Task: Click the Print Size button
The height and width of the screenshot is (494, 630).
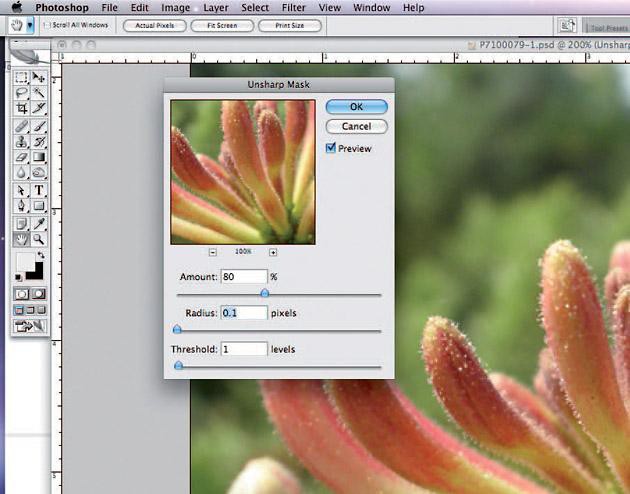Action: pyautogui.click(x=290, y=25)
